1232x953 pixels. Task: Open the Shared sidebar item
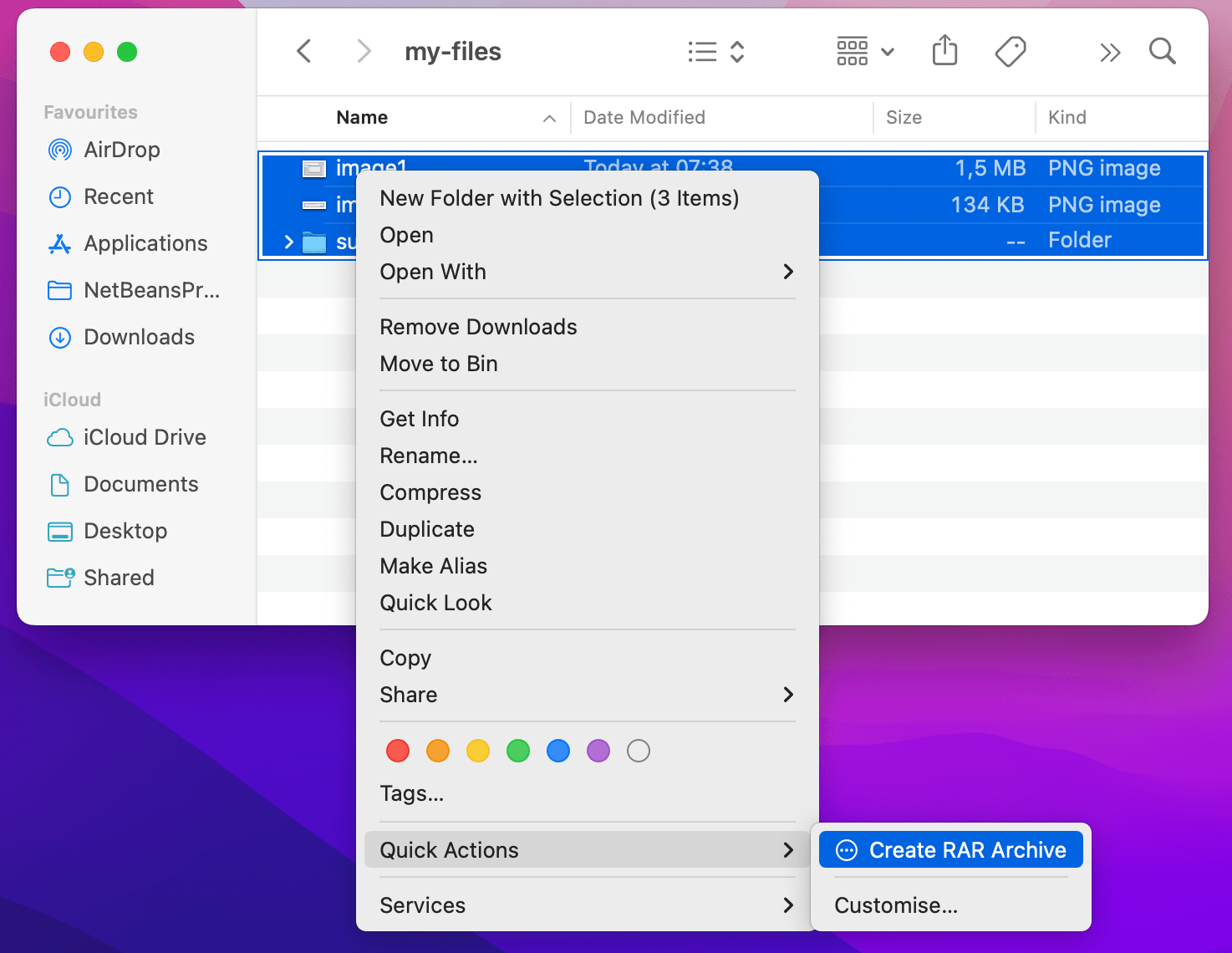point(119,578)
